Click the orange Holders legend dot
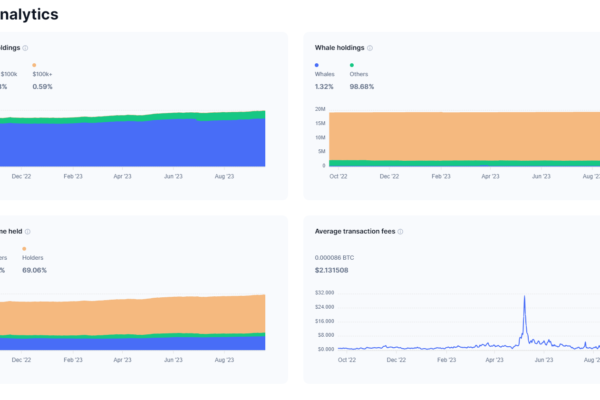 point(24,248)
